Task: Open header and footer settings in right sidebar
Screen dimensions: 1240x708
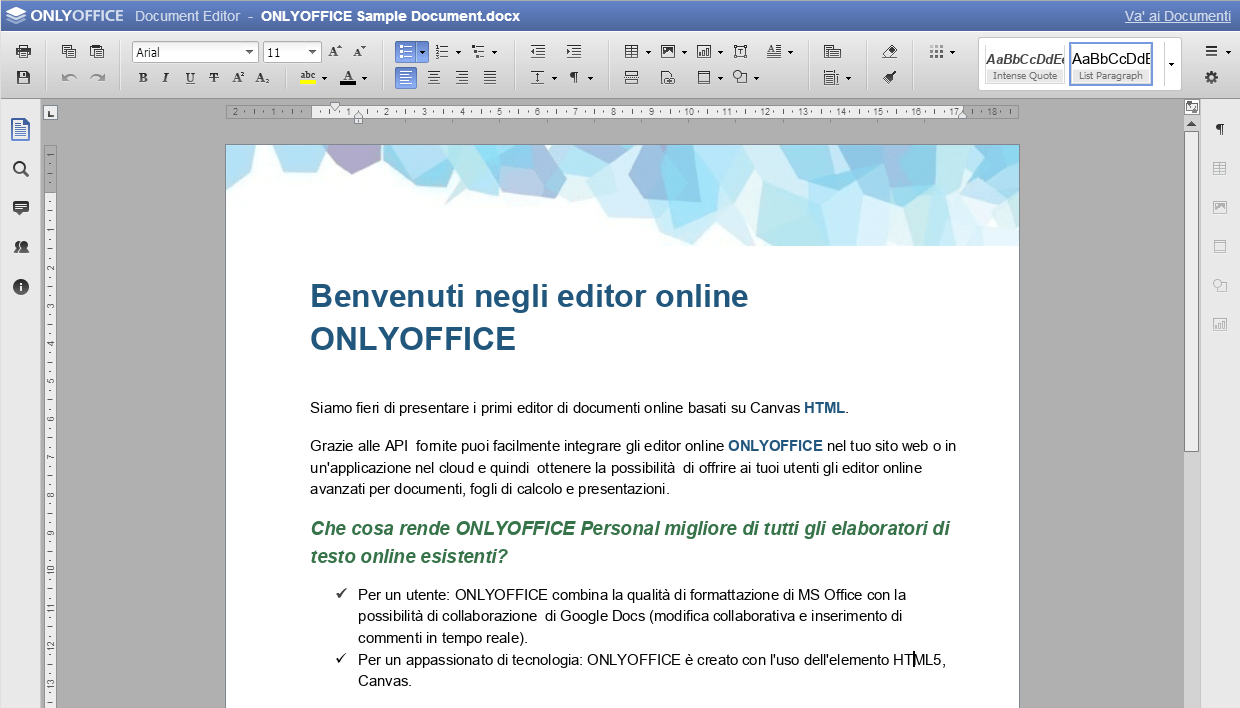Action: pos(1220,246)
